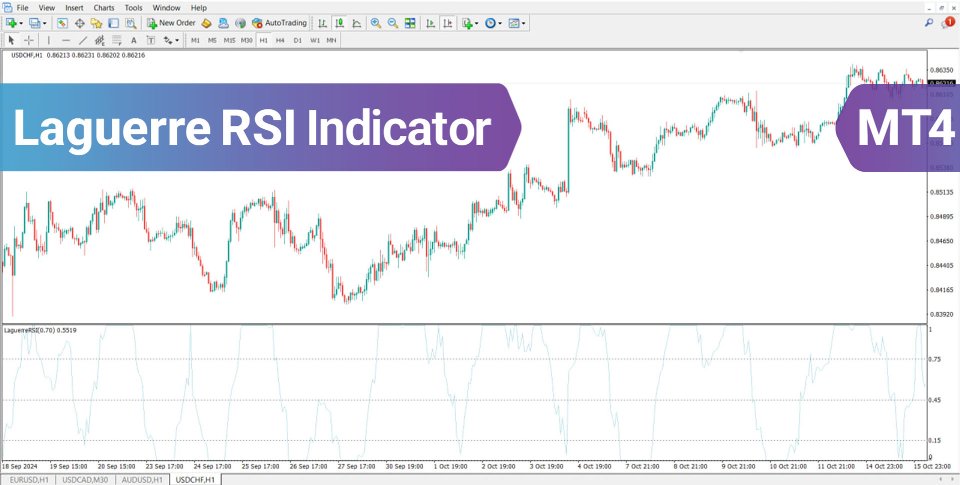This screenshot has width=960, height=485.
Task: Select the text 'A' tool
Action: [x=134, y=40]
